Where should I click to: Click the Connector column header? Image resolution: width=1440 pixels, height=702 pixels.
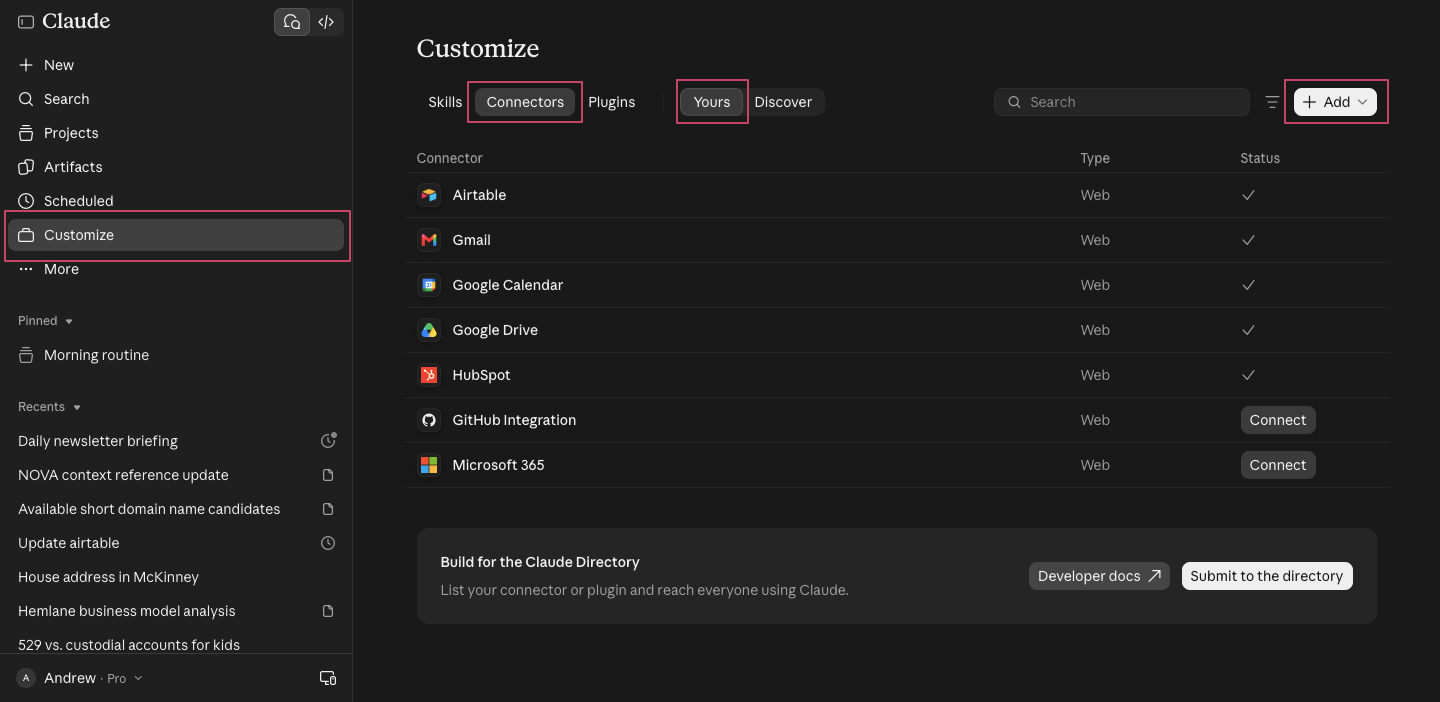tap(450, 158)
